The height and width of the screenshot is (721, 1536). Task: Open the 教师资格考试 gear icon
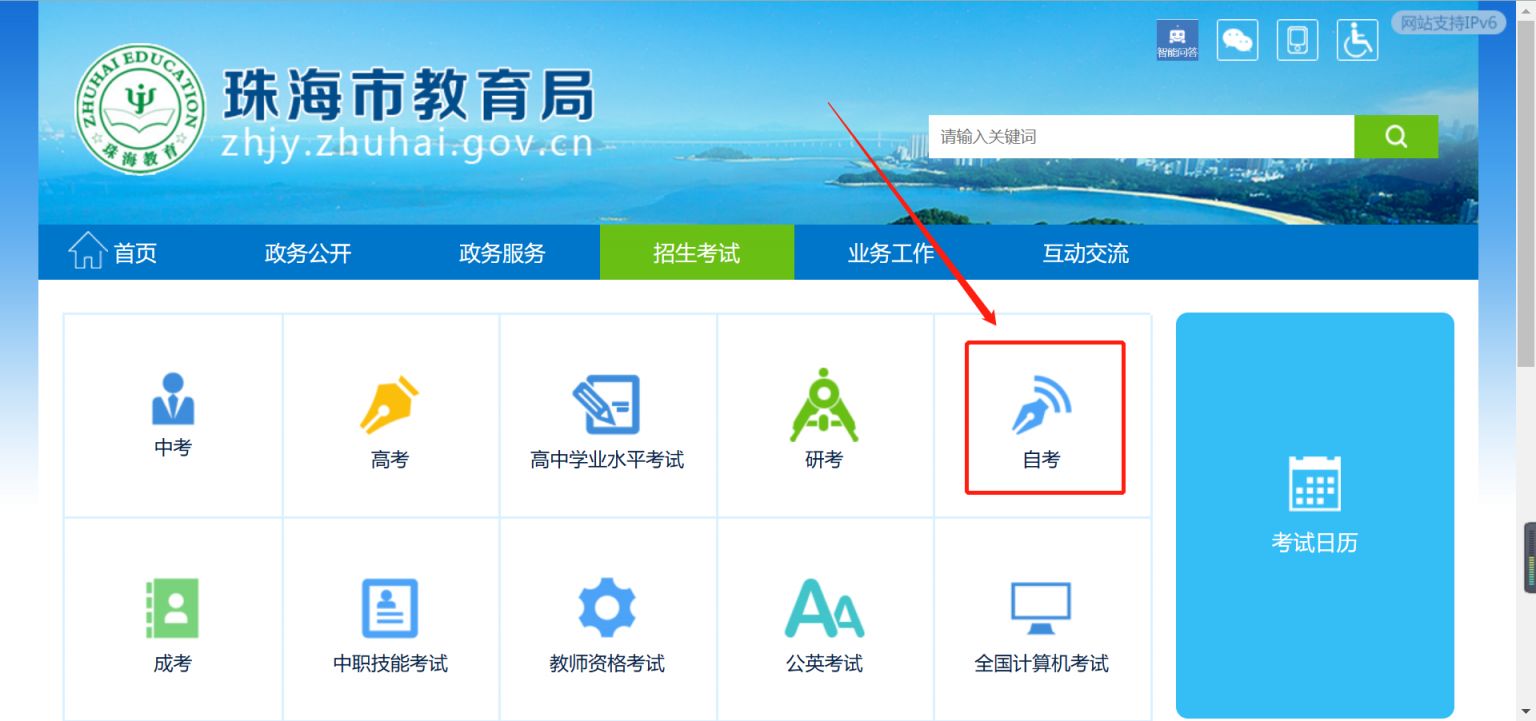[x=607, y=608]
